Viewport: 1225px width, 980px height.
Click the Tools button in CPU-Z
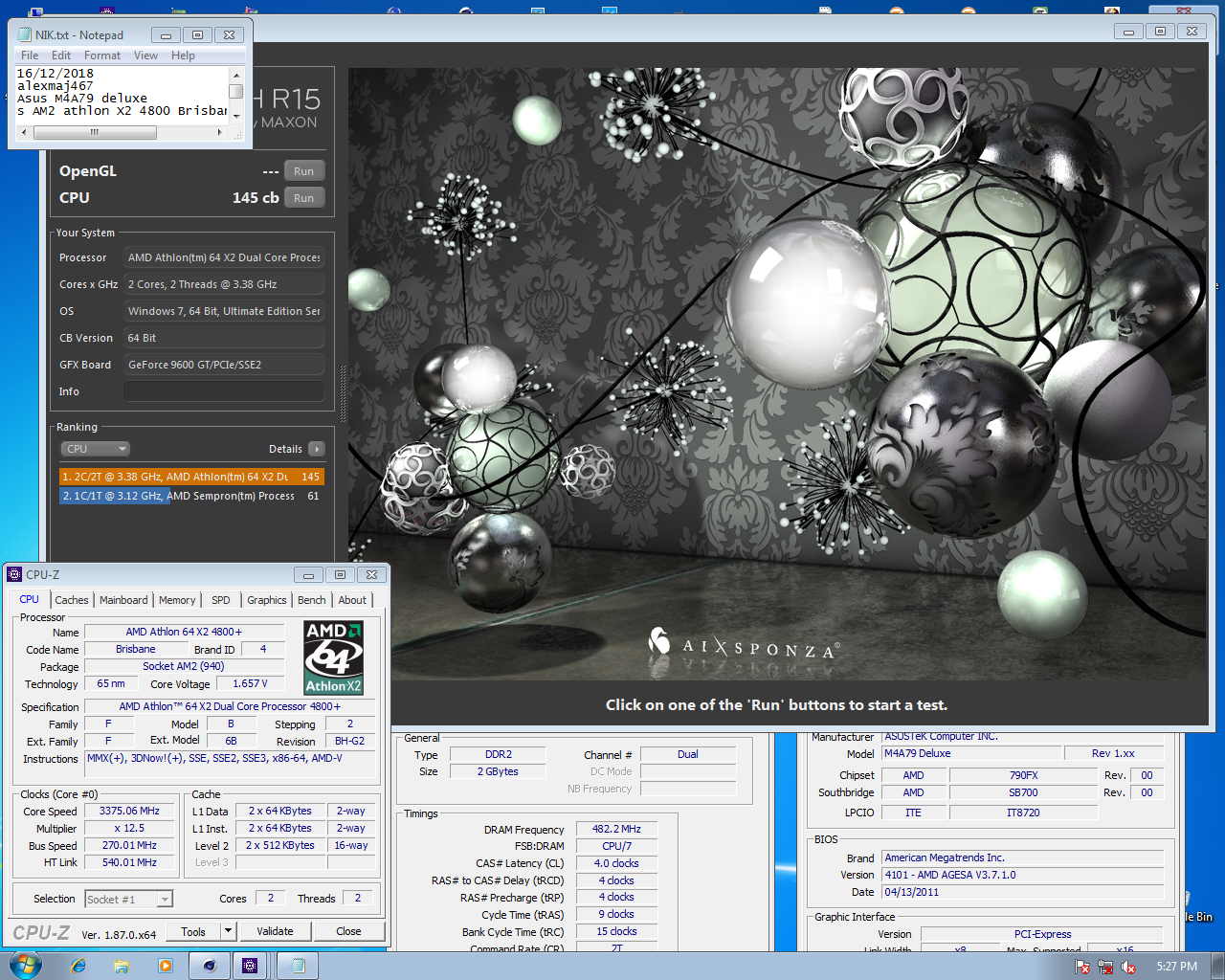pyautogui.click(x=193, y=931)
